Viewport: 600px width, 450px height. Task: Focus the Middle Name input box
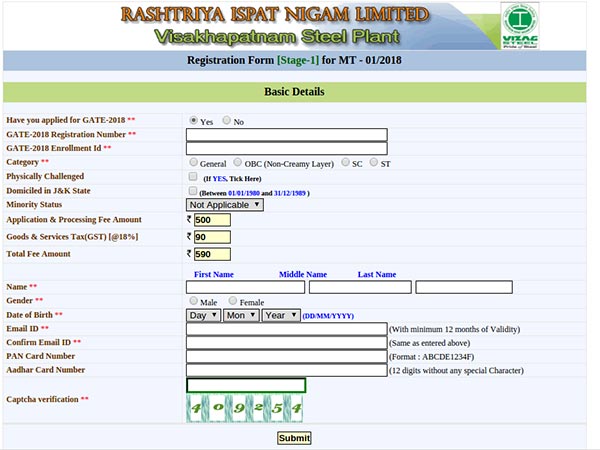click(360, 287)
